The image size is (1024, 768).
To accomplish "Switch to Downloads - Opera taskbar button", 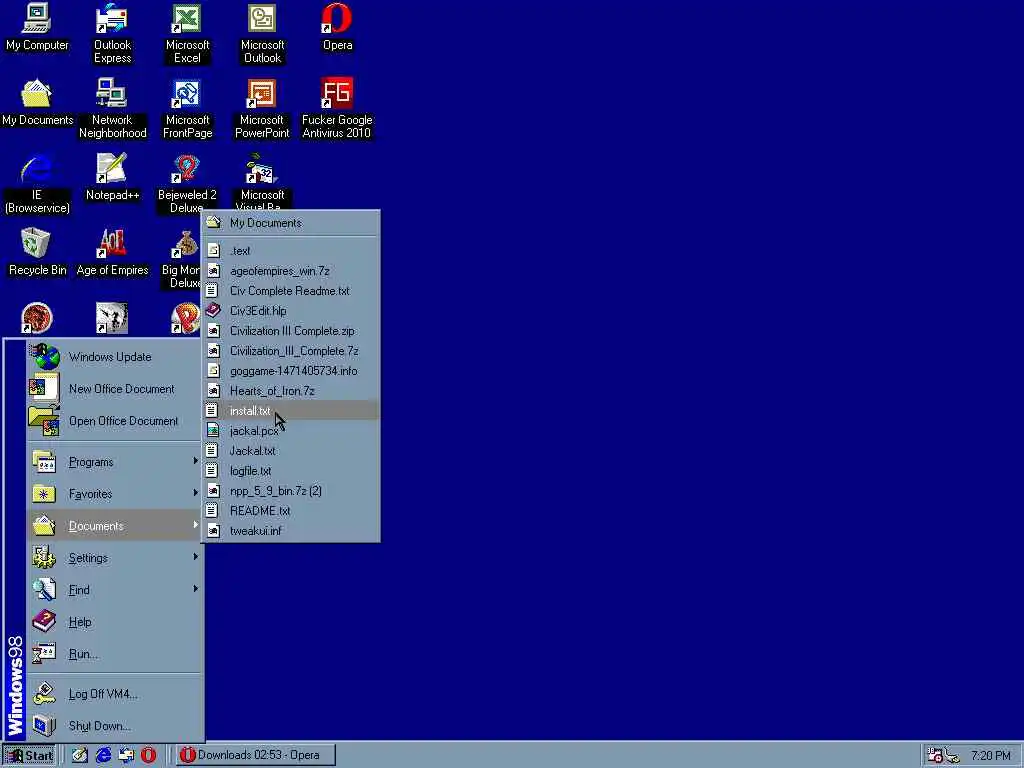I will tap(255, 755).
